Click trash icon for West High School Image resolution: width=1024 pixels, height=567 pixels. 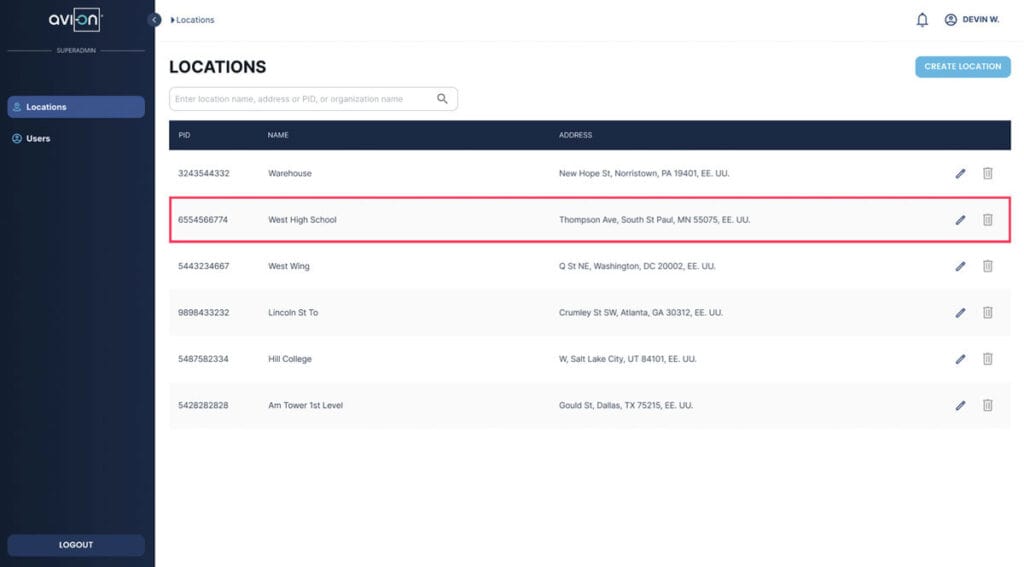coord(987,220)
